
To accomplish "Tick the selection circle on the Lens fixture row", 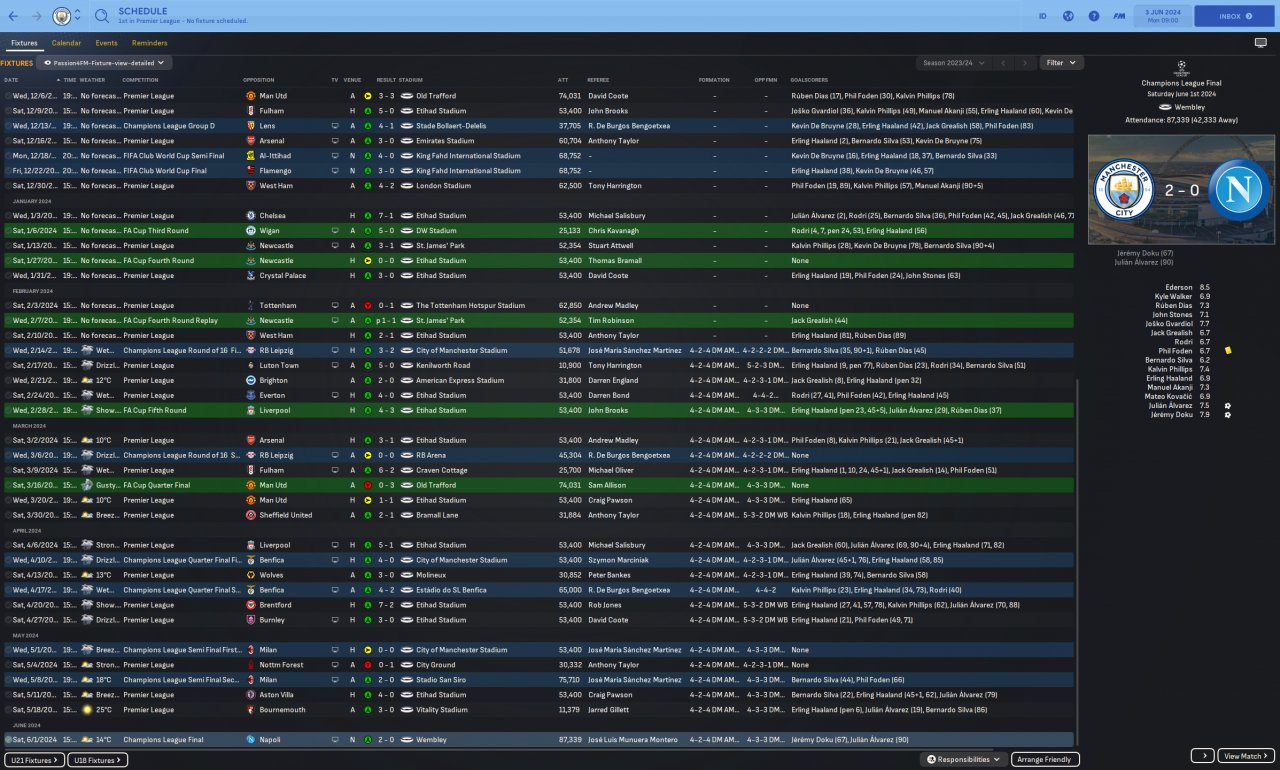I will [8, 126].
